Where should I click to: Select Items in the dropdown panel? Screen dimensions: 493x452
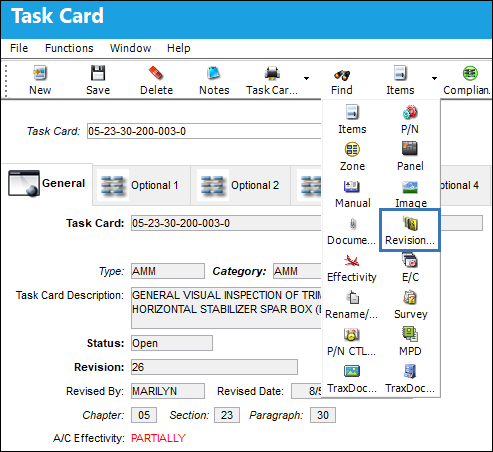[352, 119]
